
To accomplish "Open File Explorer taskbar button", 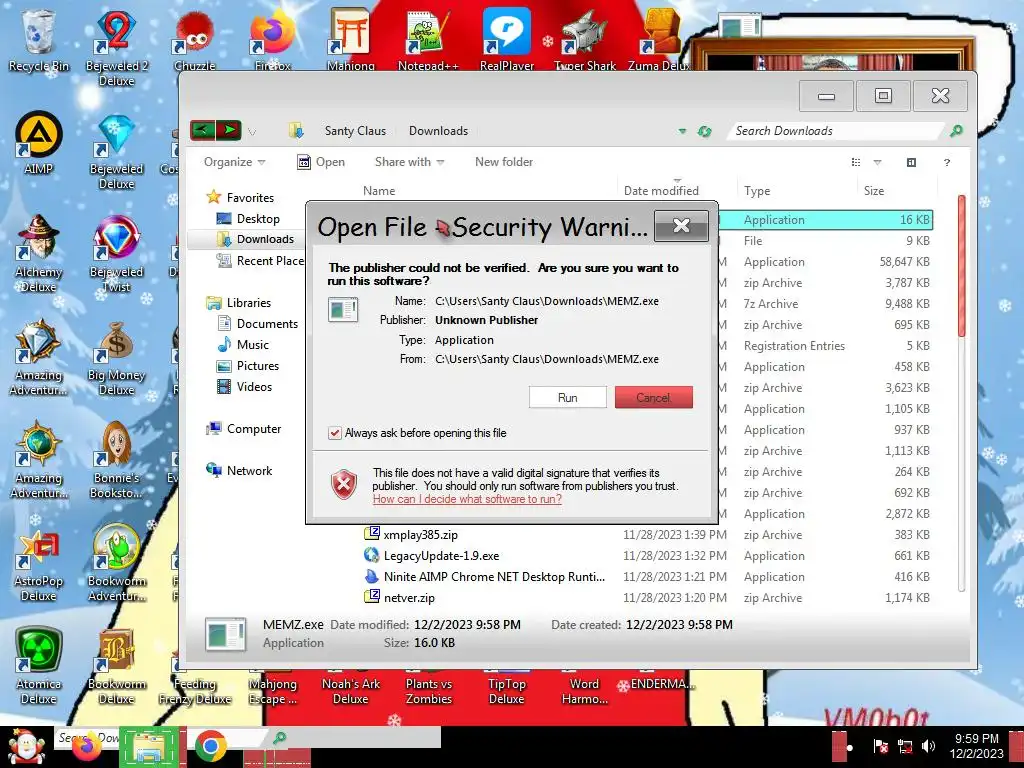I will [x=149, y=747].
